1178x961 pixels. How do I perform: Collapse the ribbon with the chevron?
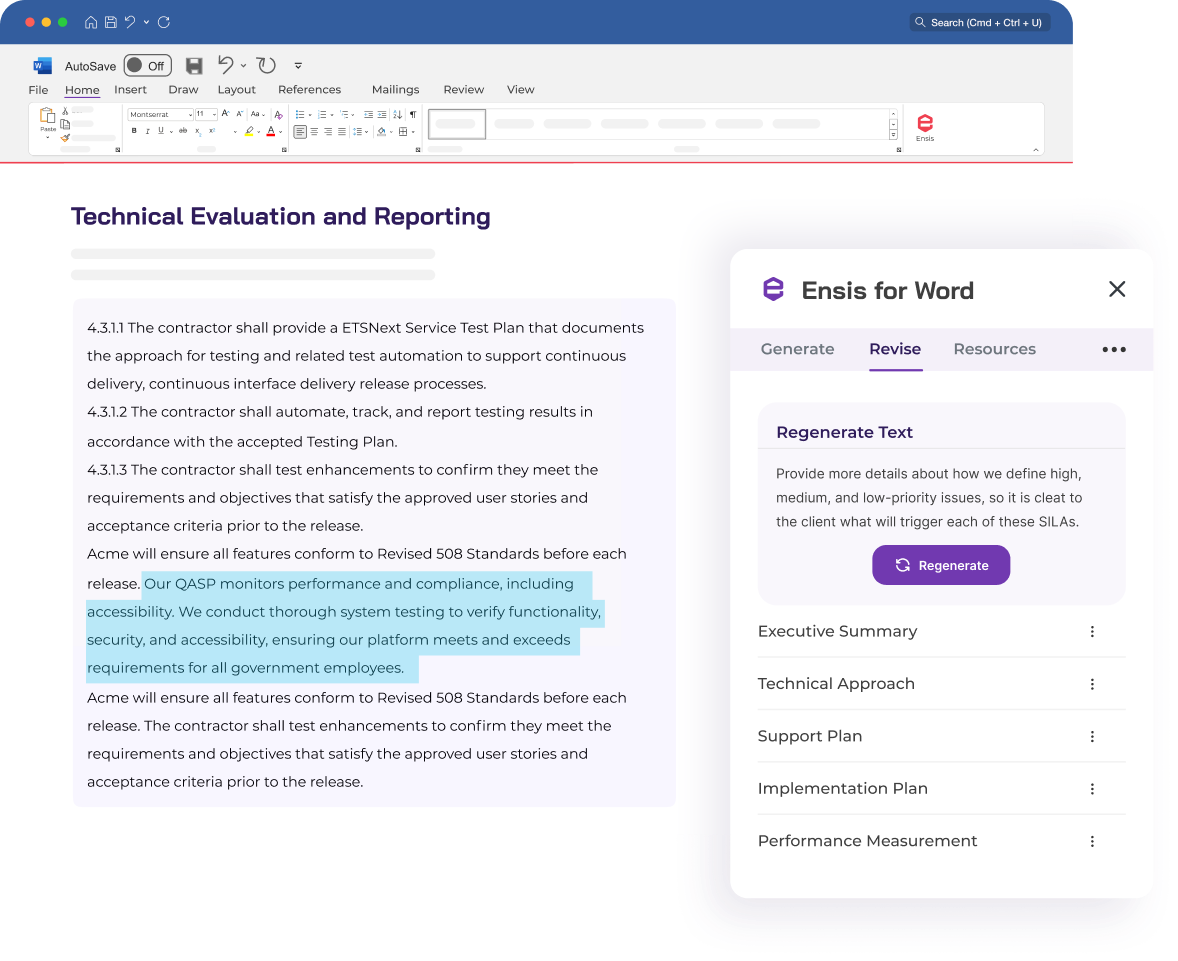click(1036, 150)
